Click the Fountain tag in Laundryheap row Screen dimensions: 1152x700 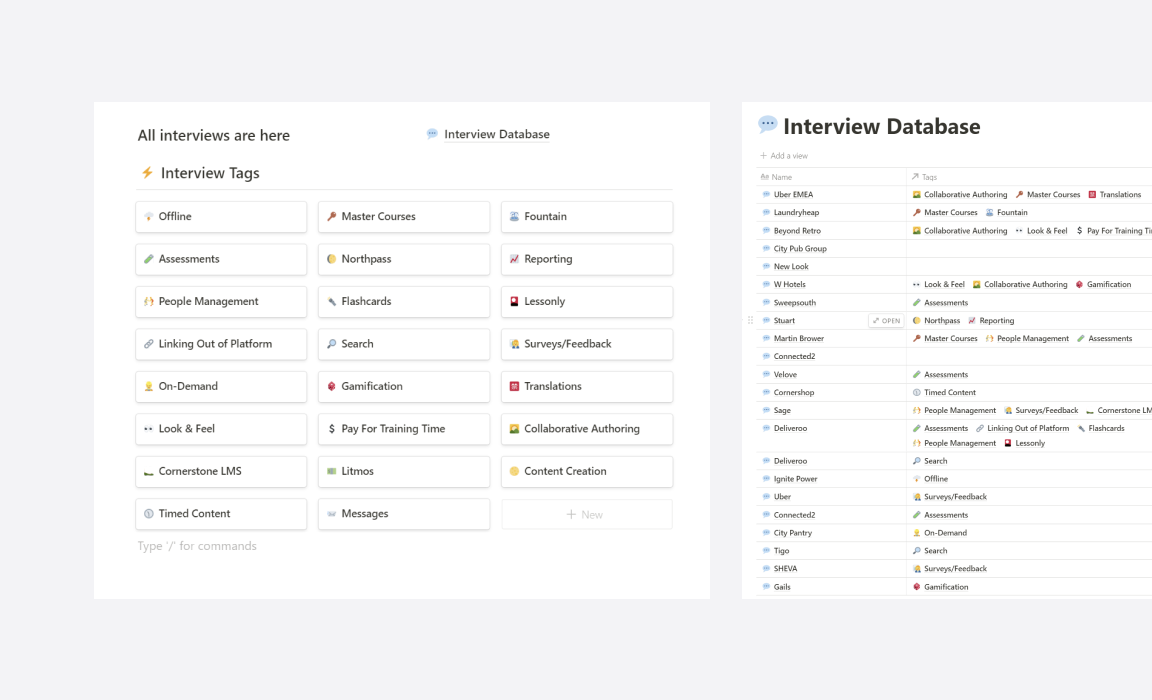pos(1007,212)
